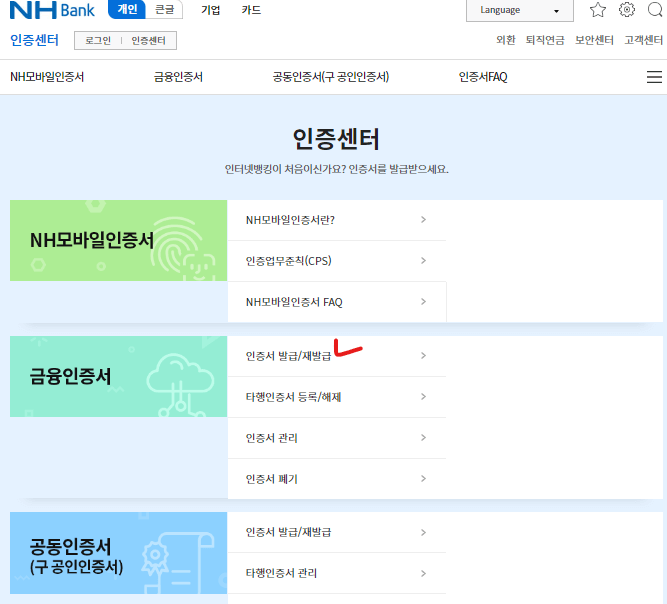
Task: Click the mint 금융인증서 card
Action: click(118, 376)
